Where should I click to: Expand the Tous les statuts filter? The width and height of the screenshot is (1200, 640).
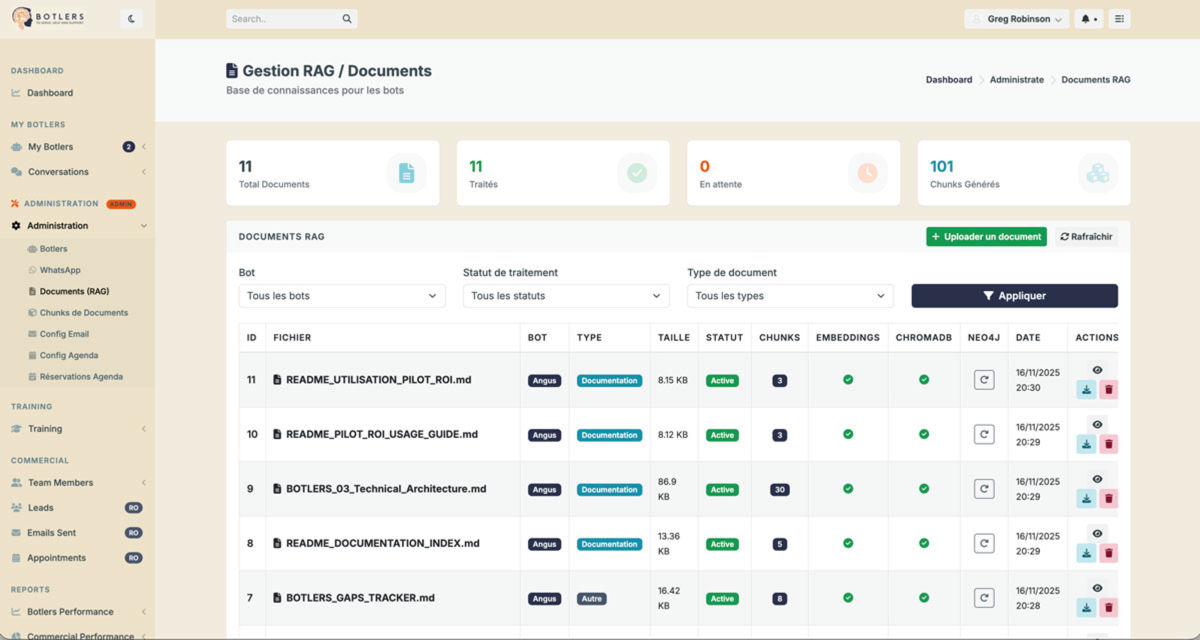565,296
